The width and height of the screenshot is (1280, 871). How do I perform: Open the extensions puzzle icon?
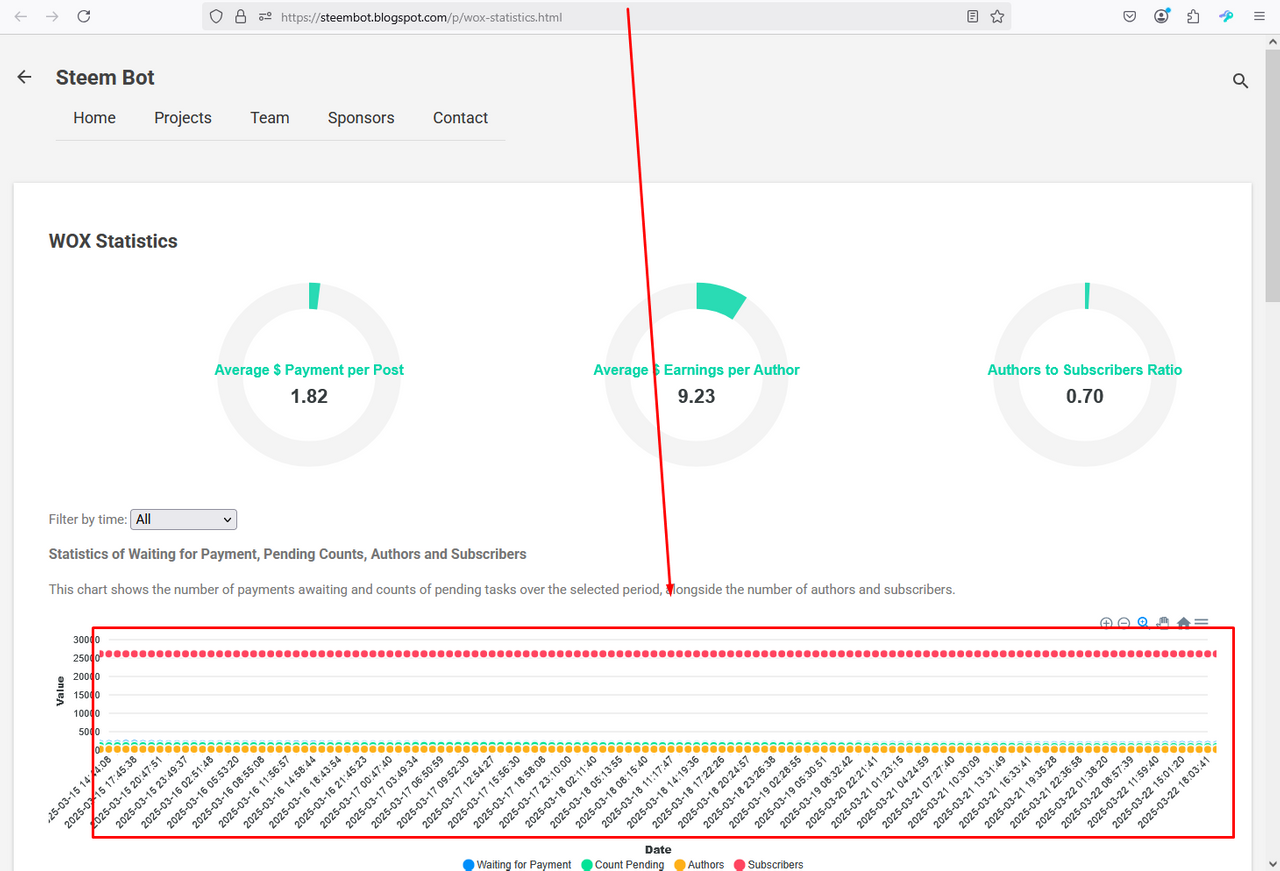(1193, 17)
